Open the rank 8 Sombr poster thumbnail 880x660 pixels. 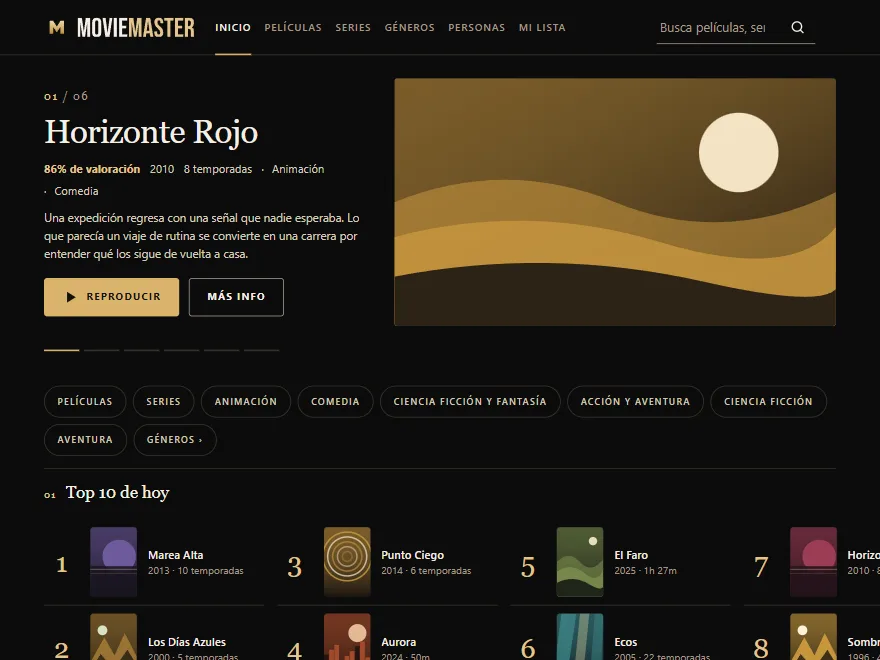coord(813,637)
